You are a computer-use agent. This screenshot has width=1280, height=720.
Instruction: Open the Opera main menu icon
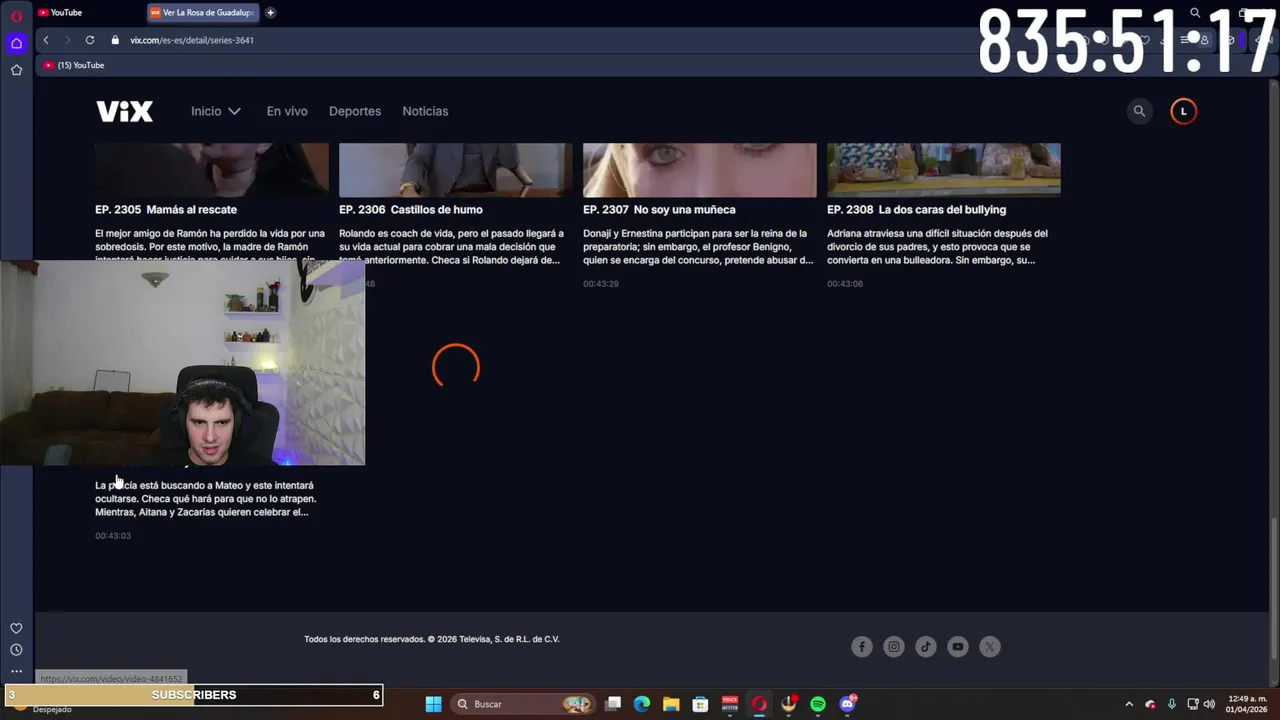tap(16, 16)
